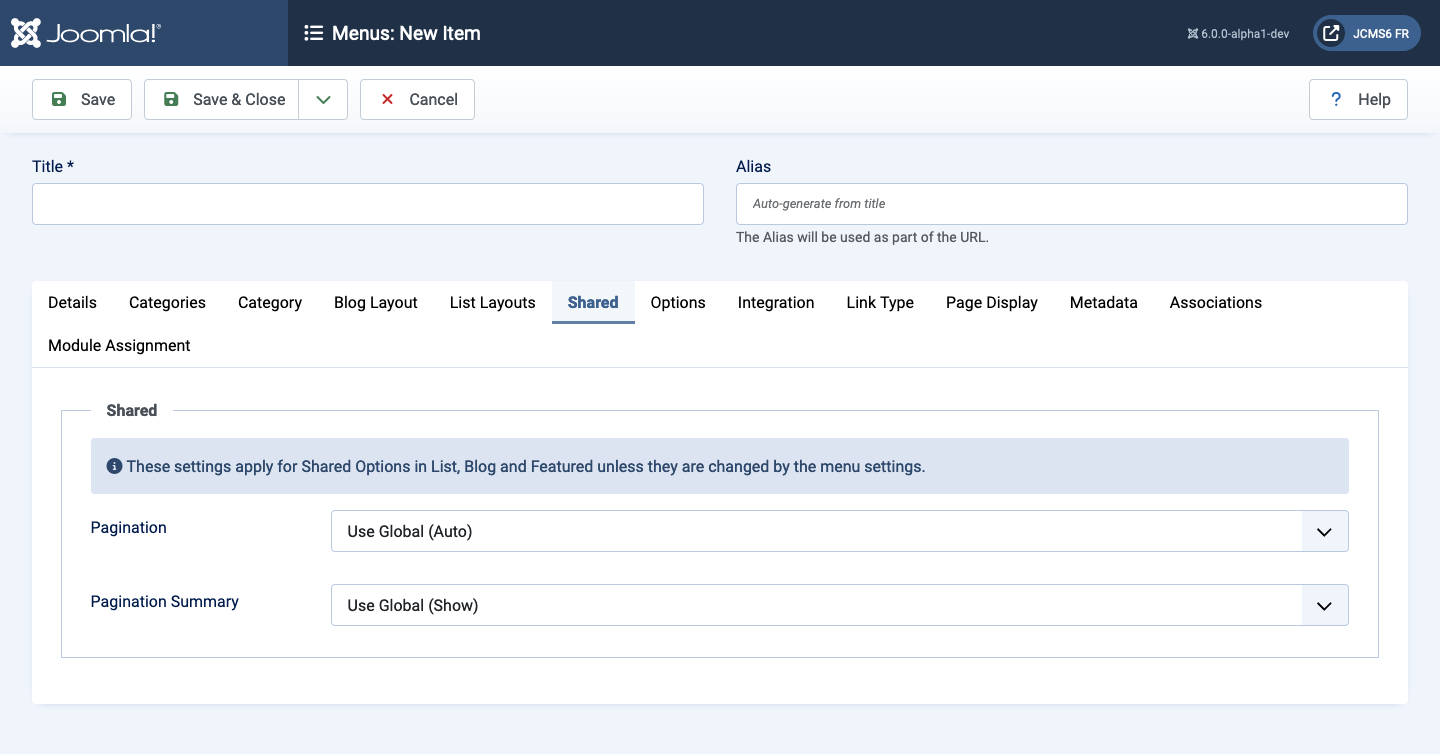Click the Joomla version 6.0.0-alpha1-dev indicator
The image size is (1440, 754).
pos(1238,34)
